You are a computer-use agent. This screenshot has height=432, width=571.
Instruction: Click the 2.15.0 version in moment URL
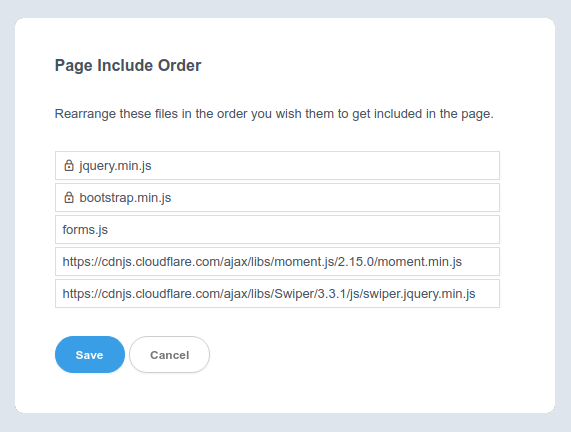coord(356,262)
